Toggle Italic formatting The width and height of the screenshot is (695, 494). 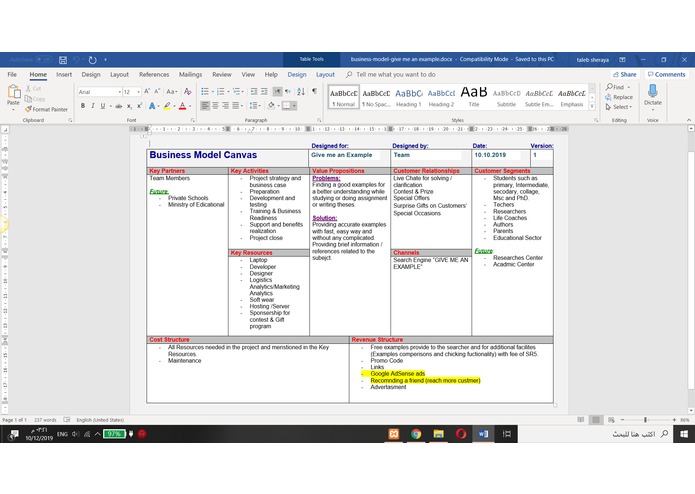[93, 106]
